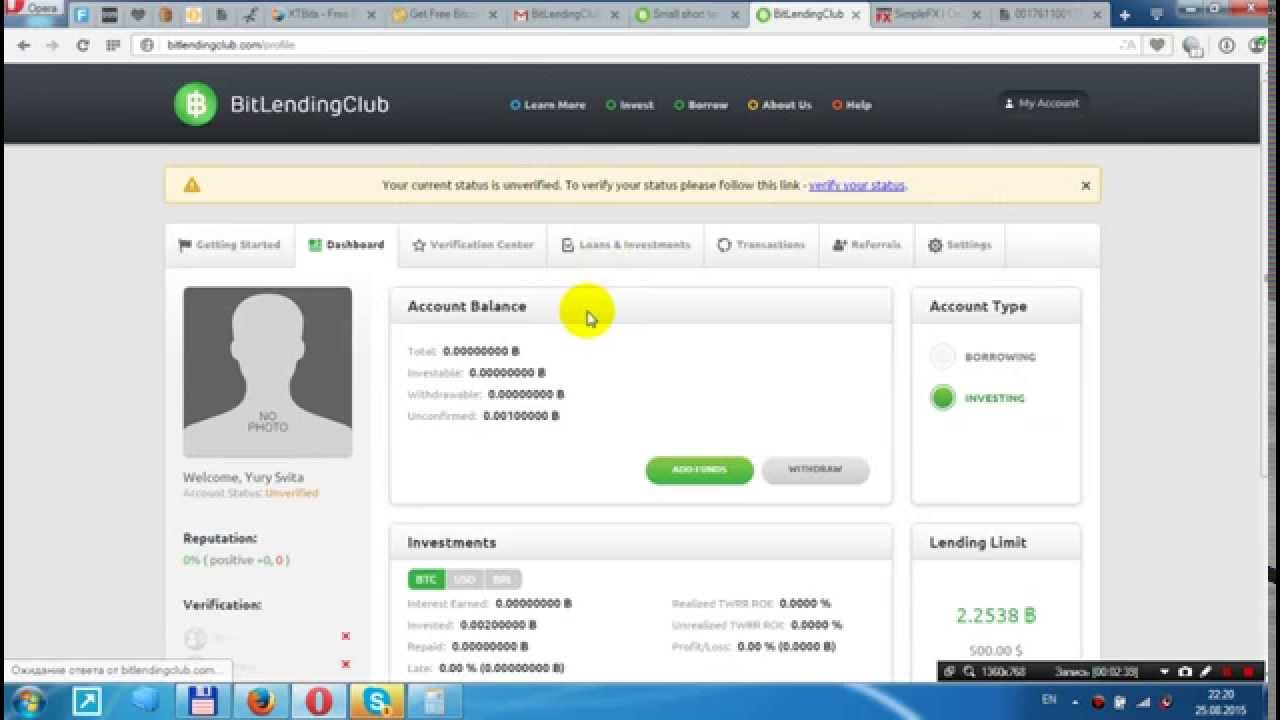
Task: Open the Borrow menu item
Action: click(701, 105)
